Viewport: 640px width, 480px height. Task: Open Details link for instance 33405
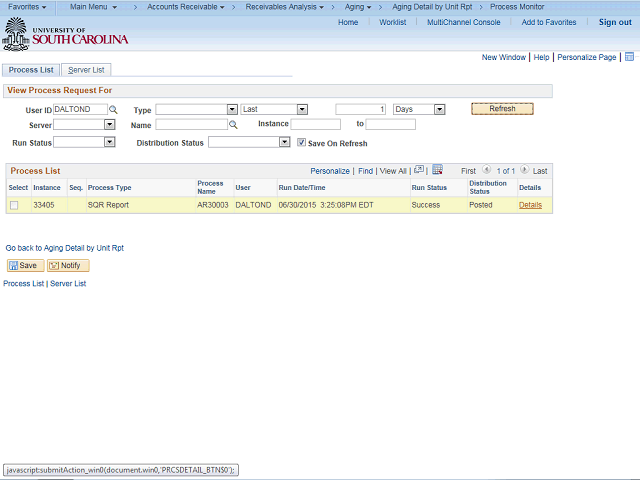(x=530, y=205)
